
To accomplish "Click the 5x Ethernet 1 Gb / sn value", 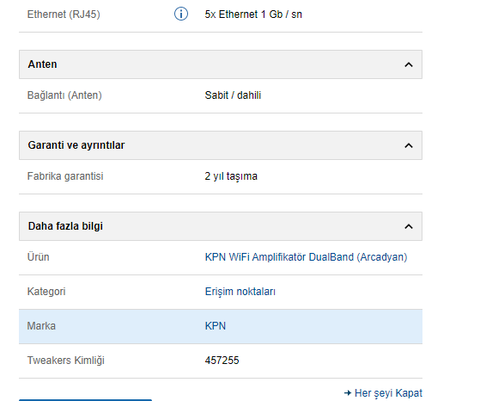I will pyautogui.click(x=253, y=14).
